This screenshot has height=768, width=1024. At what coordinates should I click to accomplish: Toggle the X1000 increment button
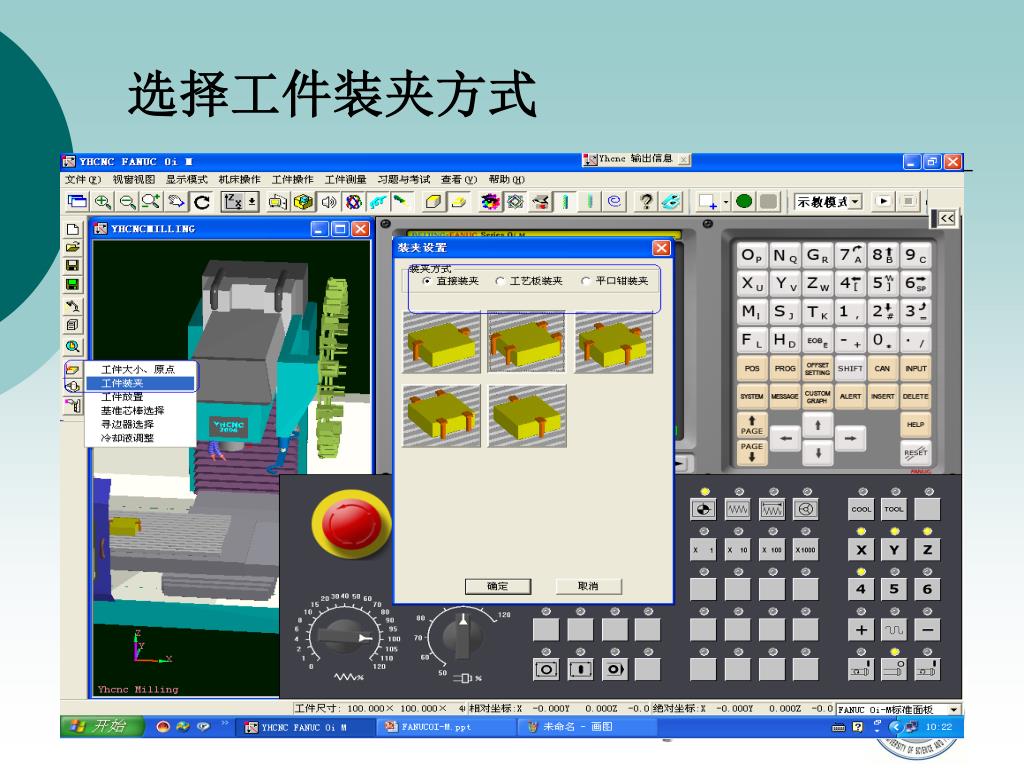[x=805, y=550]
